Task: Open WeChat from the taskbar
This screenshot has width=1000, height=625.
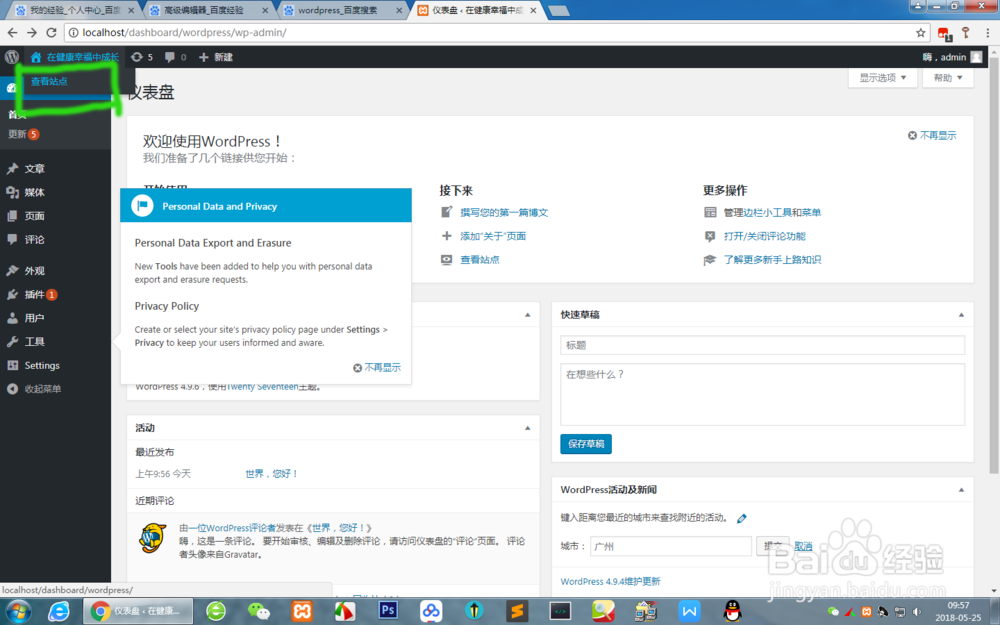Action: (259, 612)
